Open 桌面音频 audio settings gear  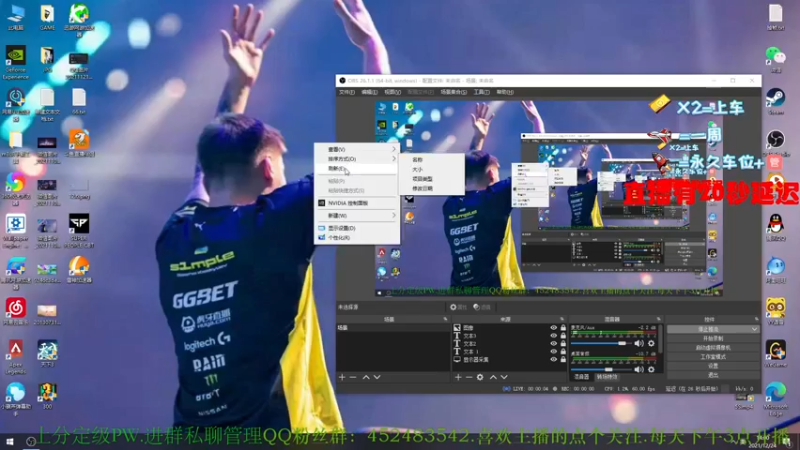[x=651, y=369]
